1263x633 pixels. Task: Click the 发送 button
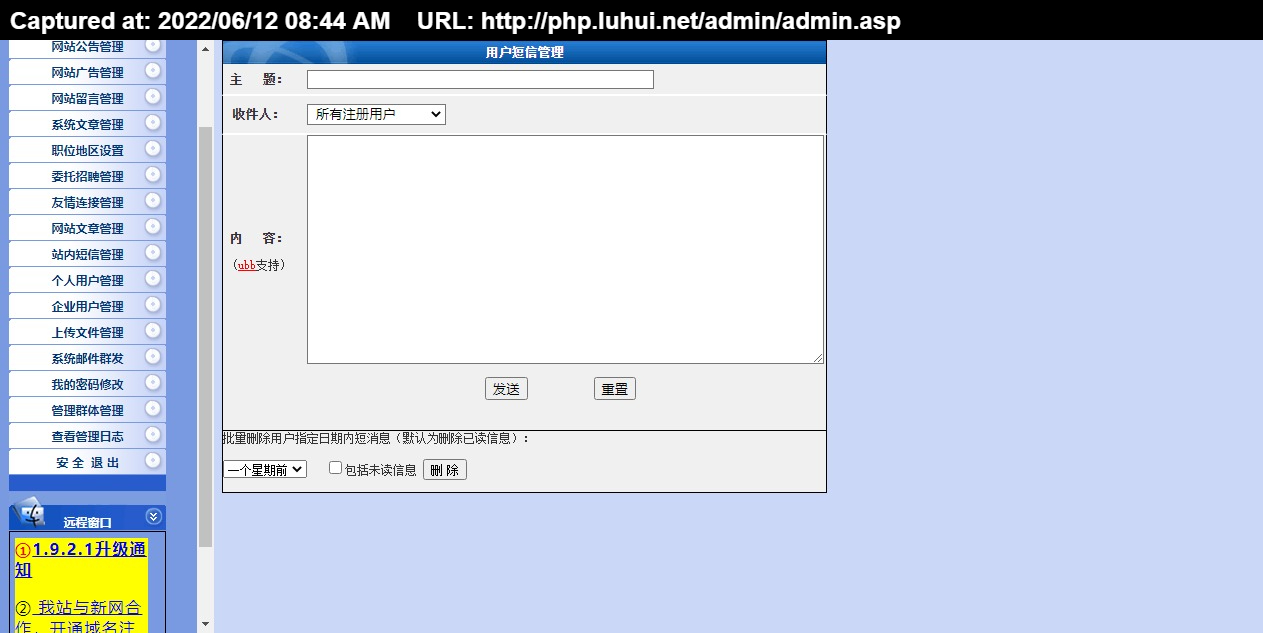coord(506,389)
